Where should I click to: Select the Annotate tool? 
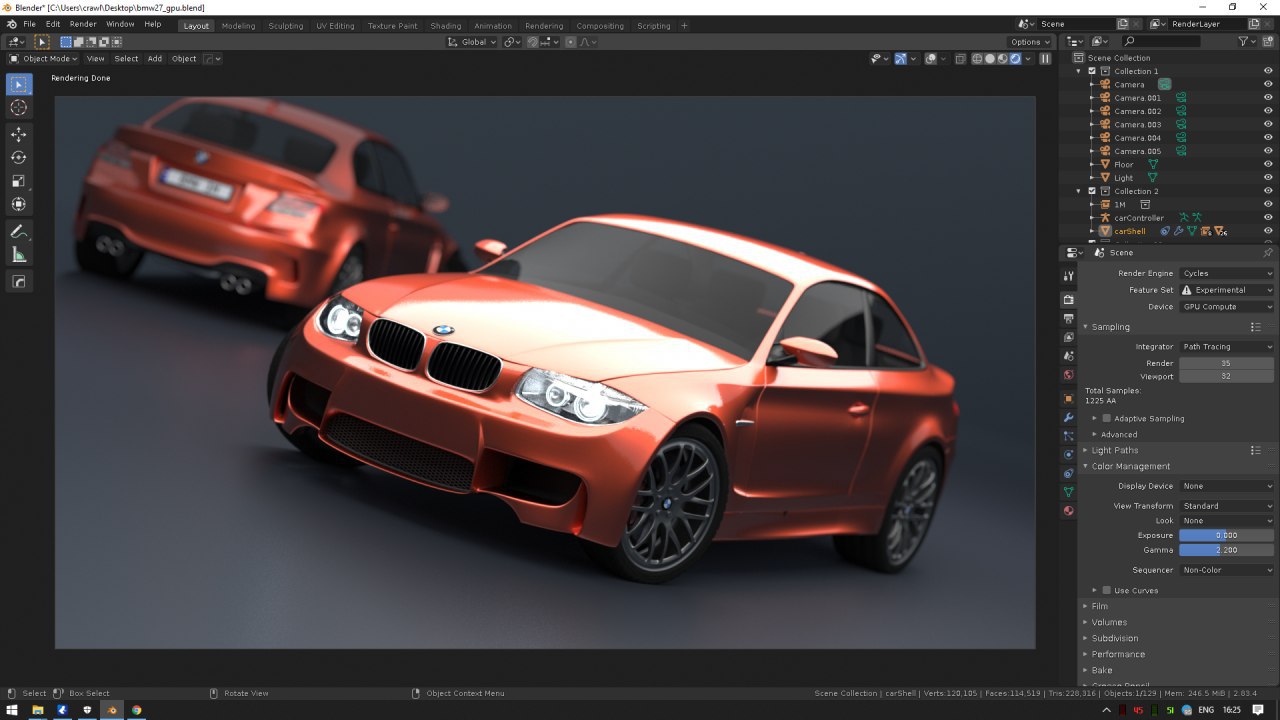pyautogui.click(x=18, y=231)
